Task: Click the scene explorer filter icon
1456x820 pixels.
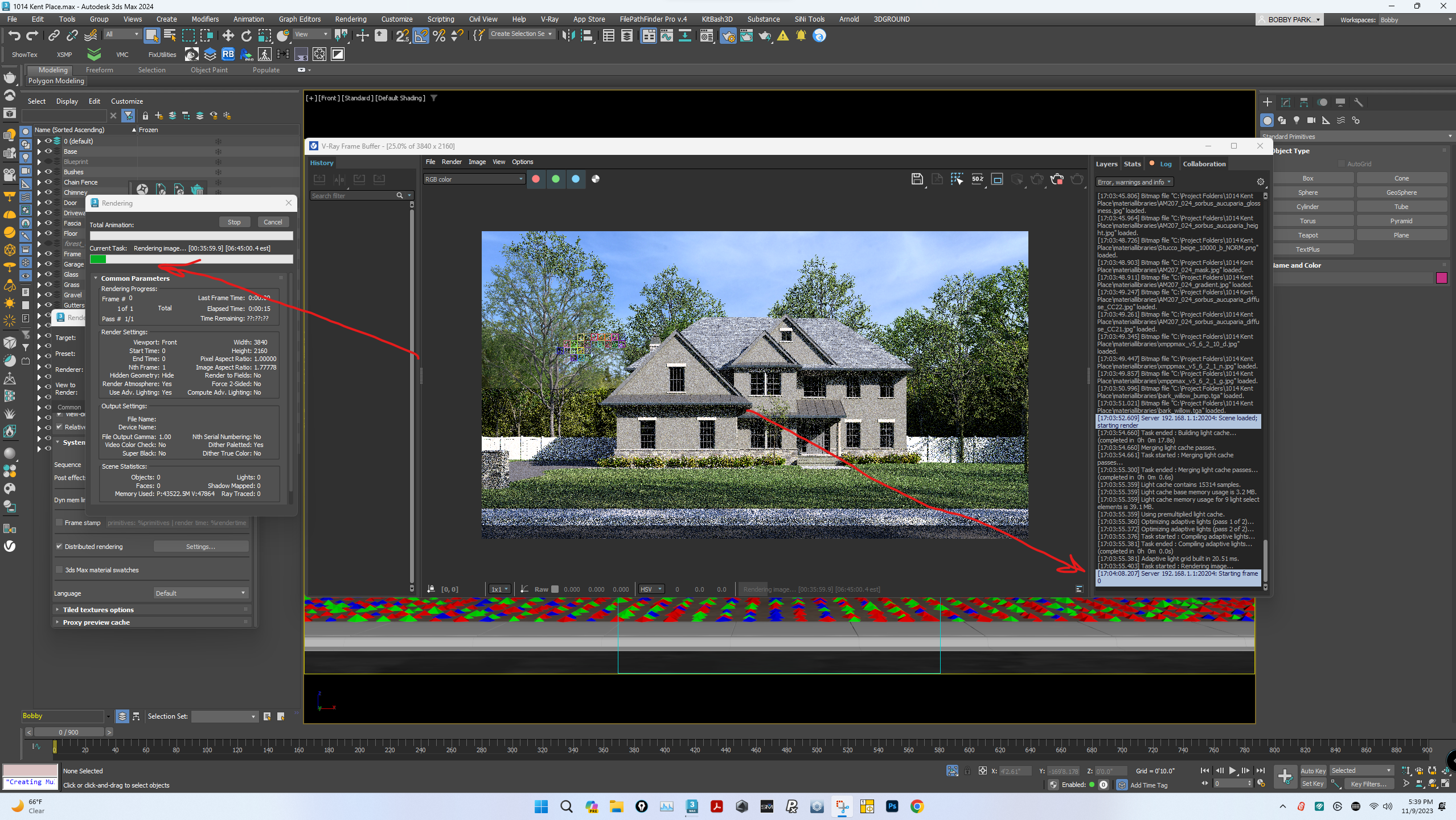Action: (129, 116)
